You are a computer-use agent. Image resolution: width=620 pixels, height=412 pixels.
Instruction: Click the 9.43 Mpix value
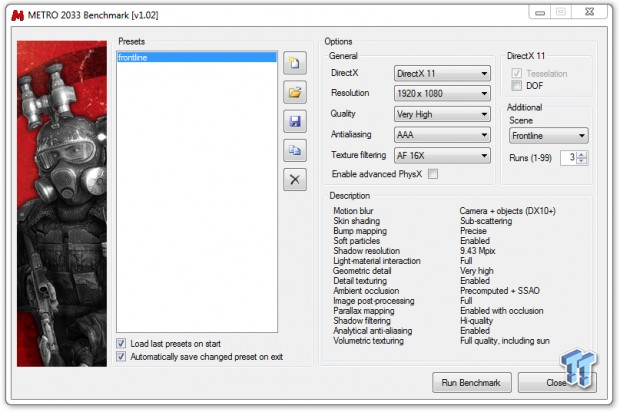point(478,251)
